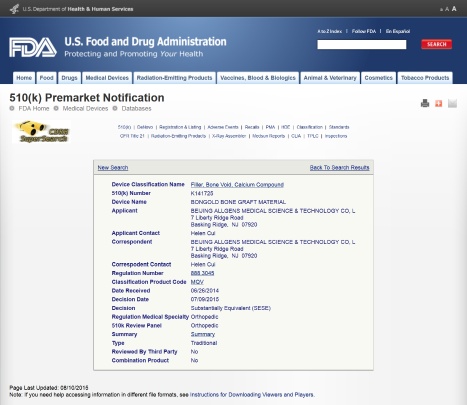Focus the FDA site search field
The image size is (467, 405).
362,44
